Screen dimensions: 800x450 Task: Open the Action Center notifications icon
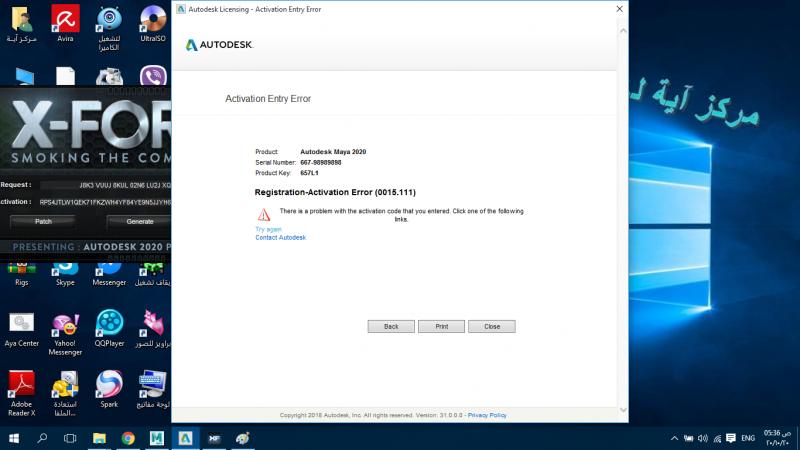coord(731,438)
